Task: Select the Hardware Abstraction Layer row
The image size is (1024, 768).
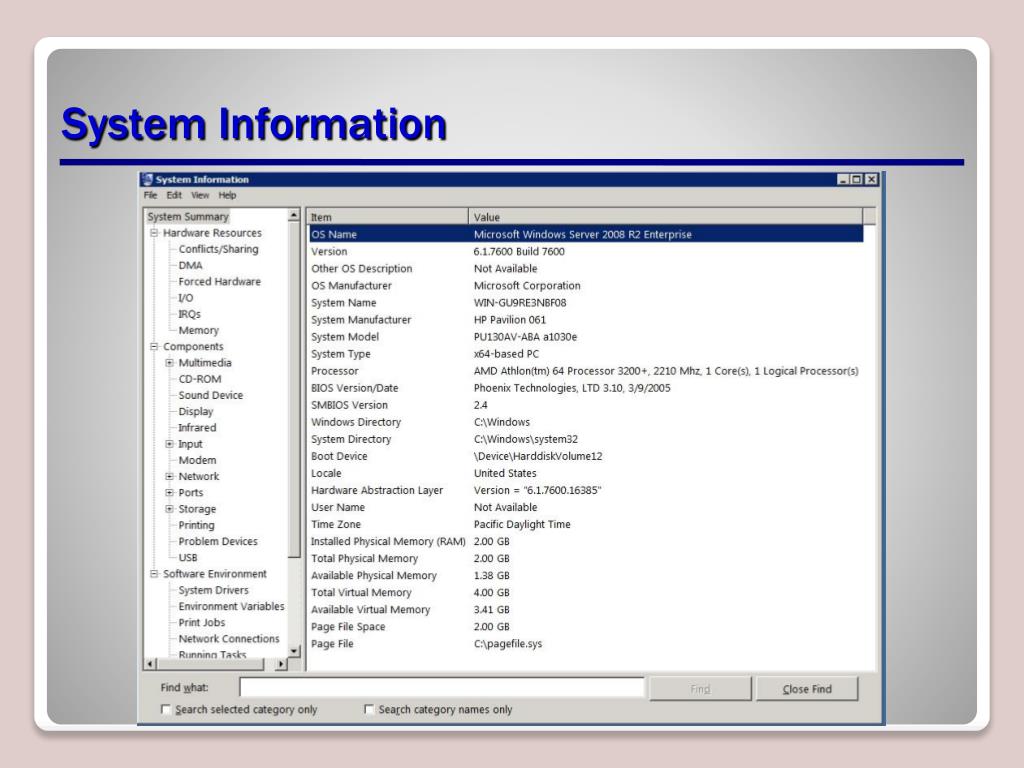Action: click(x=586, y=490)
